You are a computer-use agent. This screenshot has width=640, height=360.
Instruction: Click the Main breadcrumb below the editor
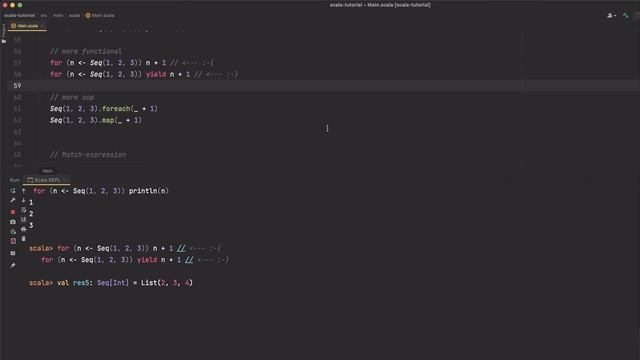[48, 171]
